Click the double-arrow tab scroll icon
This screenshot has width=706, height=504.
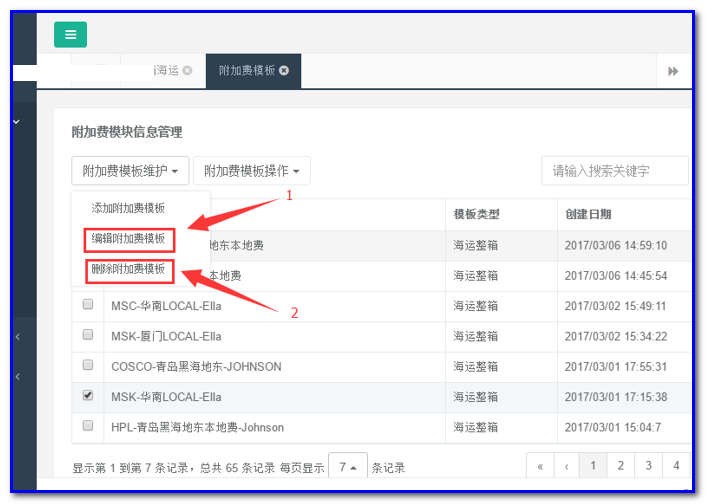click(673, 71)
